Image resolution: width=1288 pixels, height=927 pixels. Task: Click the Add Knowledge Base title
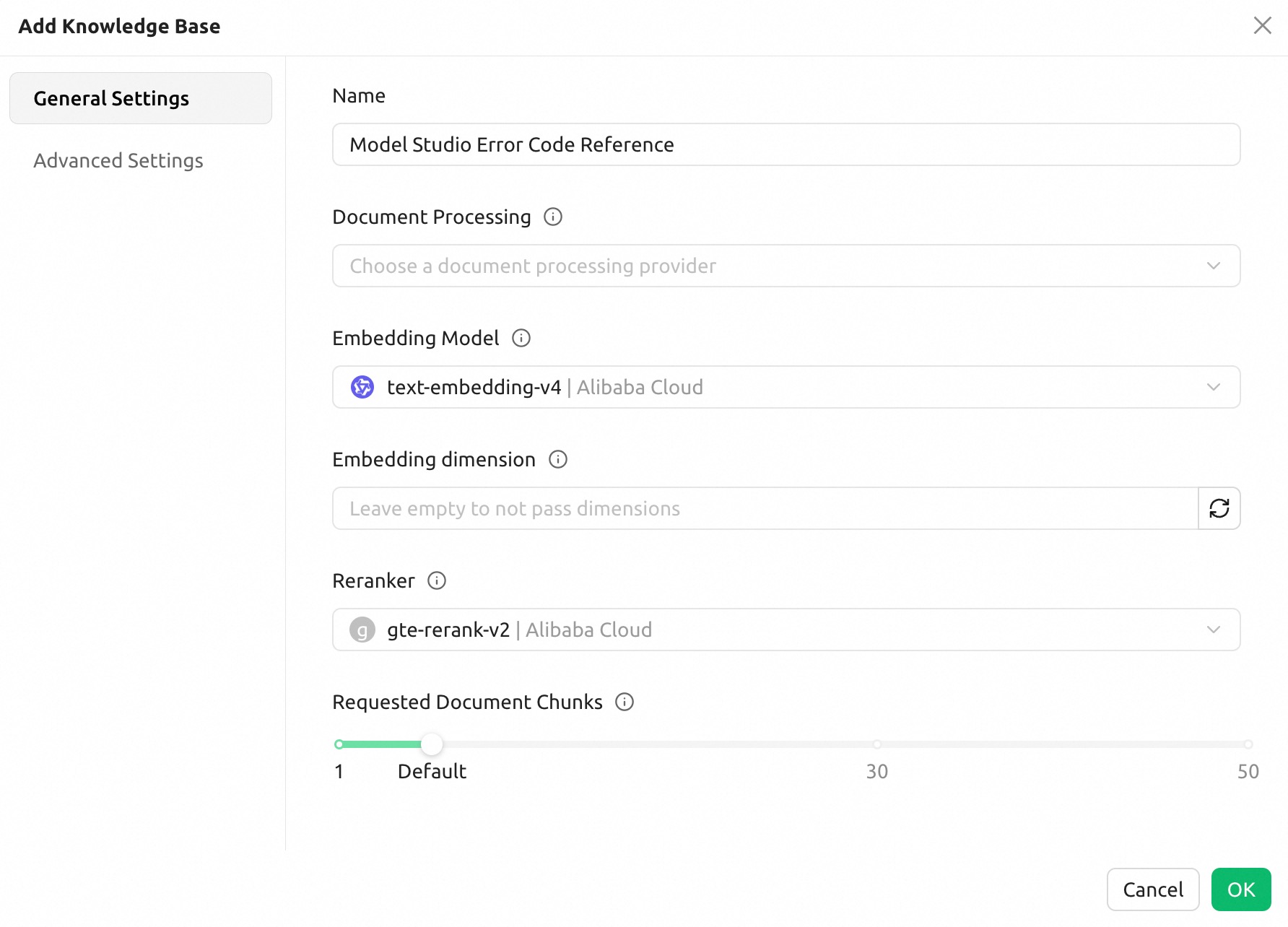[x=119, y=26]
